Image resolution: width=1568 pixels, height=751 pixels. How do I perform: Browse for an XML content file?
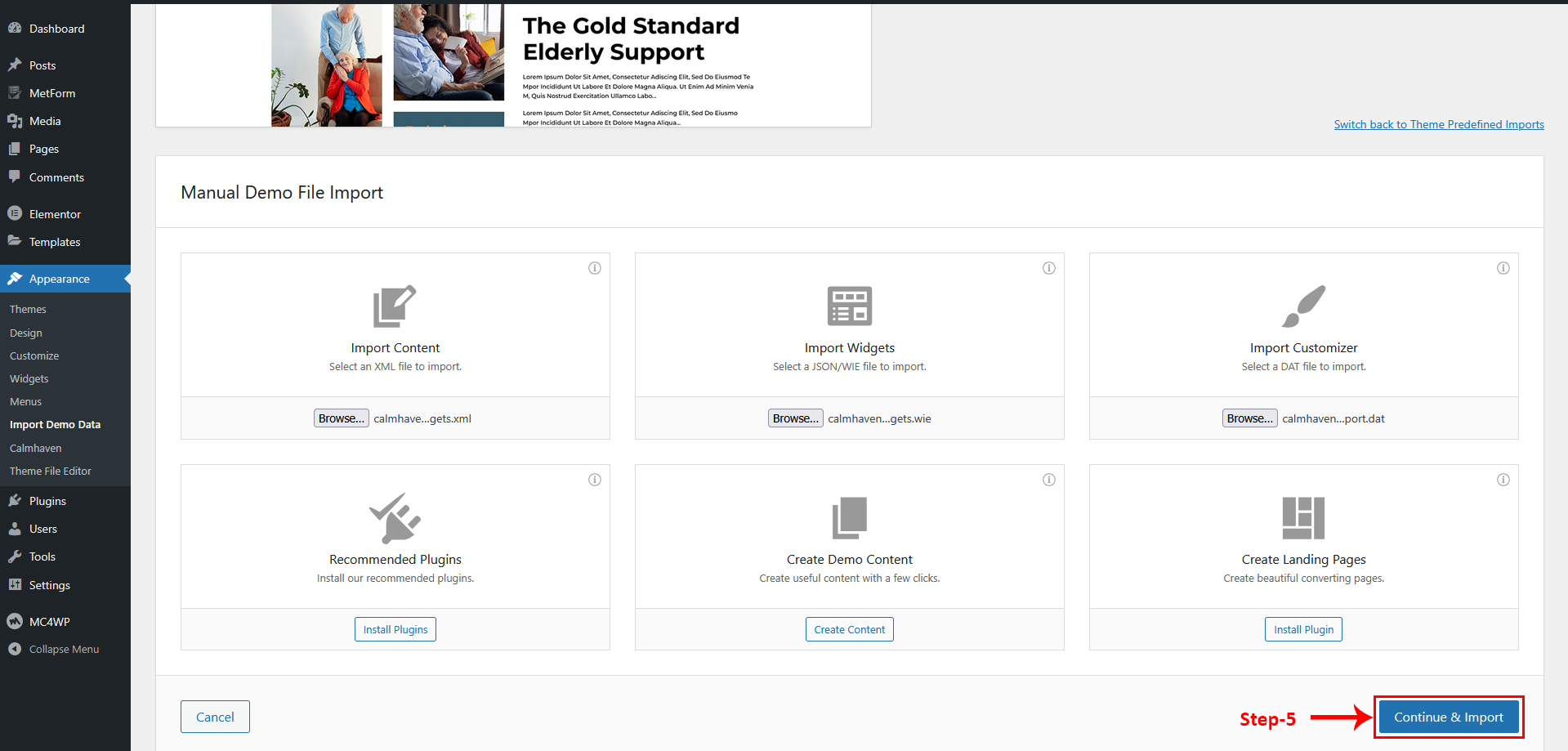pos(342,418)
